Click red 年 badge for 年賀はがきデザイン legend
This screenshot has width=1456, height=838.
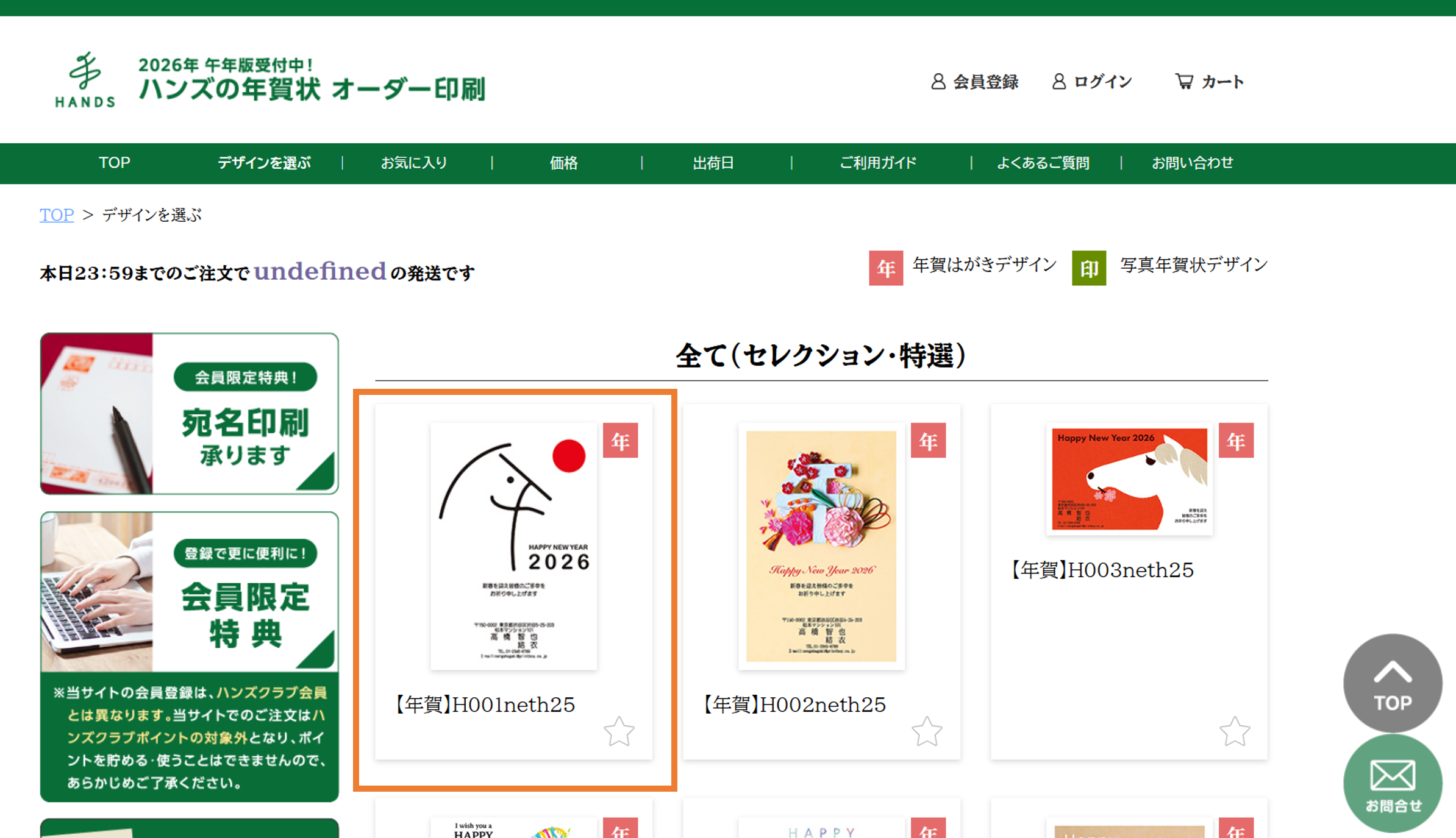(885, 268)
